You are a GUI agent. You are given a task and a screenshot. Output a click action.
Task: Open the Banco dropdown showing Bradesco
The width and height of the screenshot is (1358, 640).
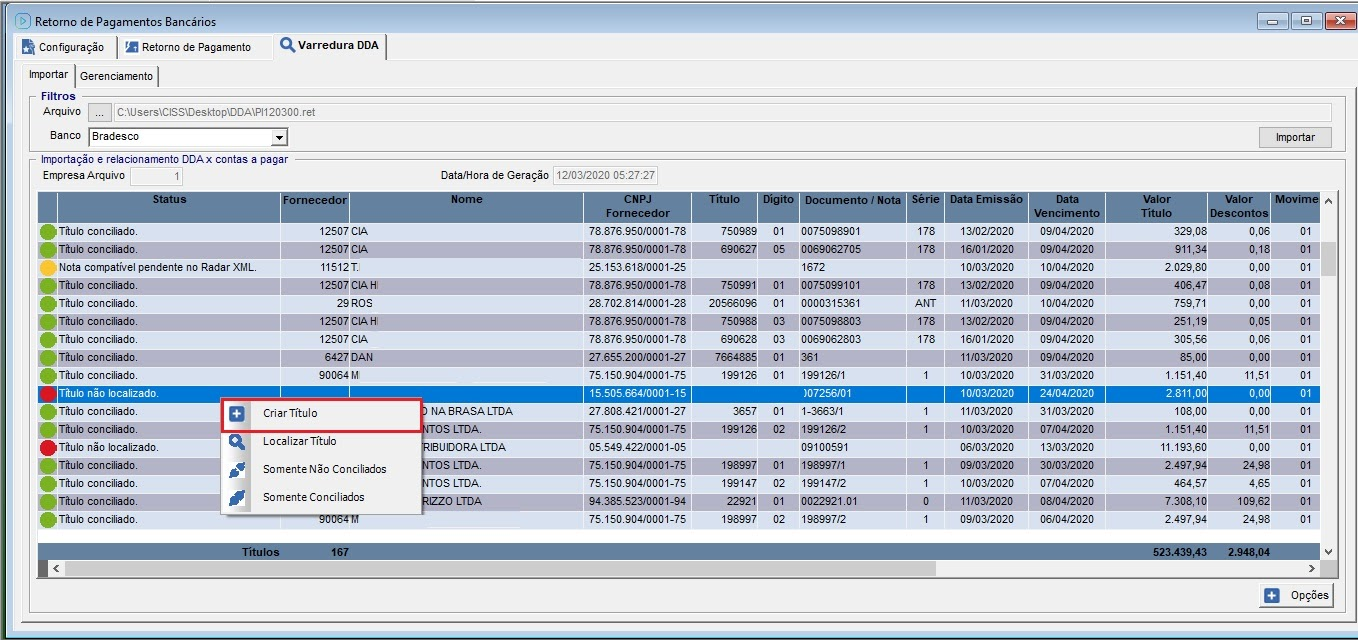pyautogui.click(x=280, y=137)
